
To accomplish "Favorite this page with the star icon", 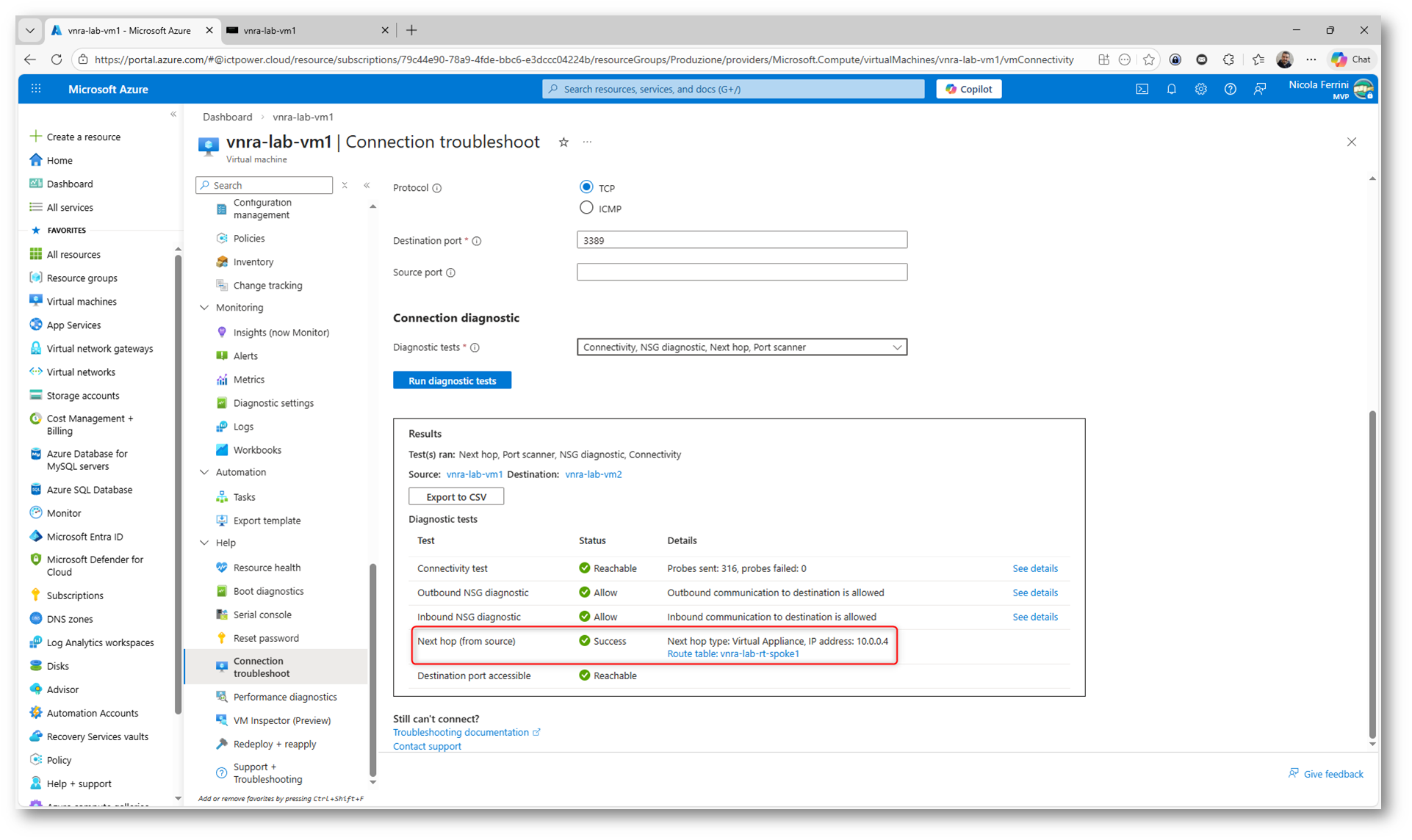I will (x=563, y=142).
